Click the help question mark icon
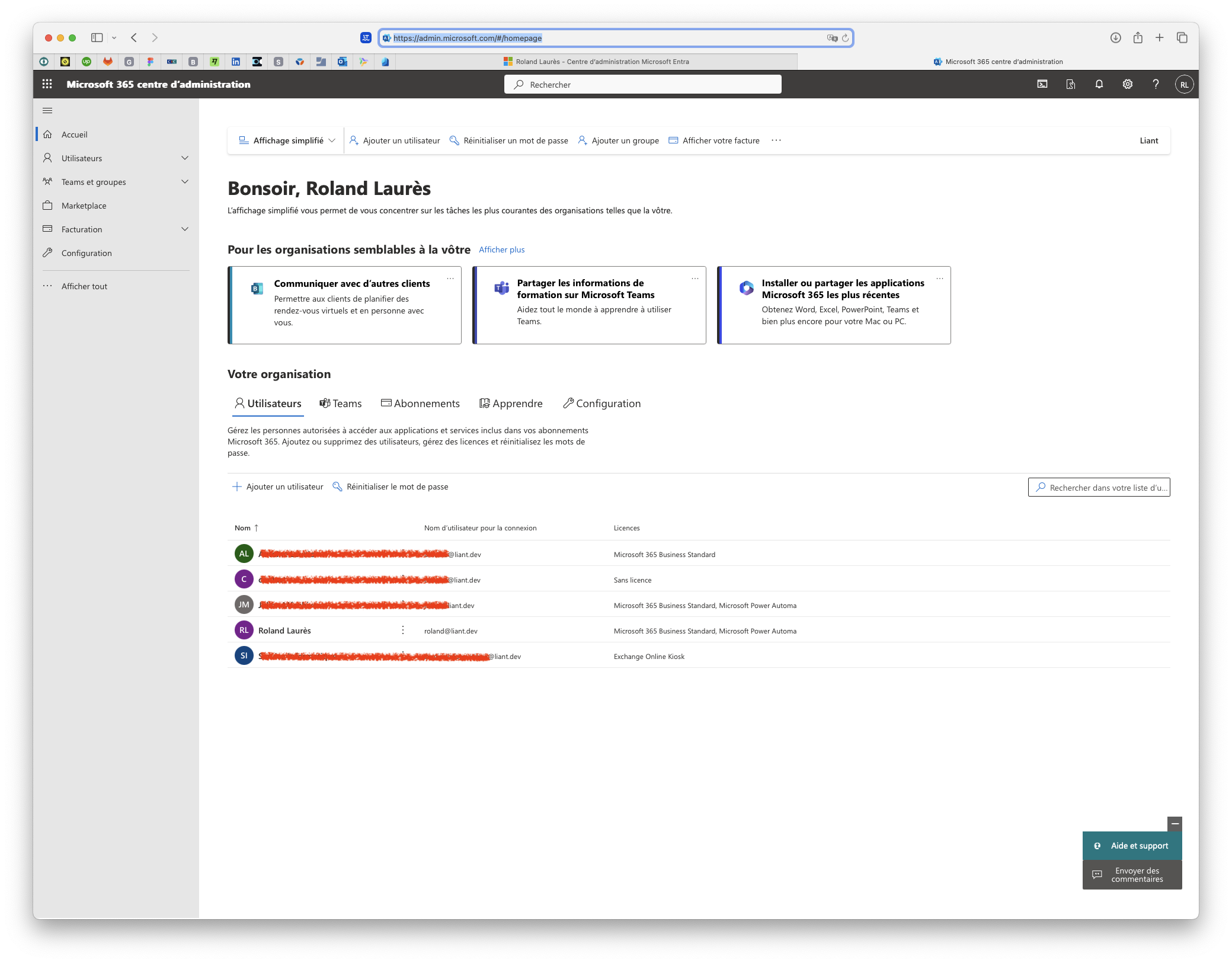Screen dimensions: 1232x963 [1156, 84]
